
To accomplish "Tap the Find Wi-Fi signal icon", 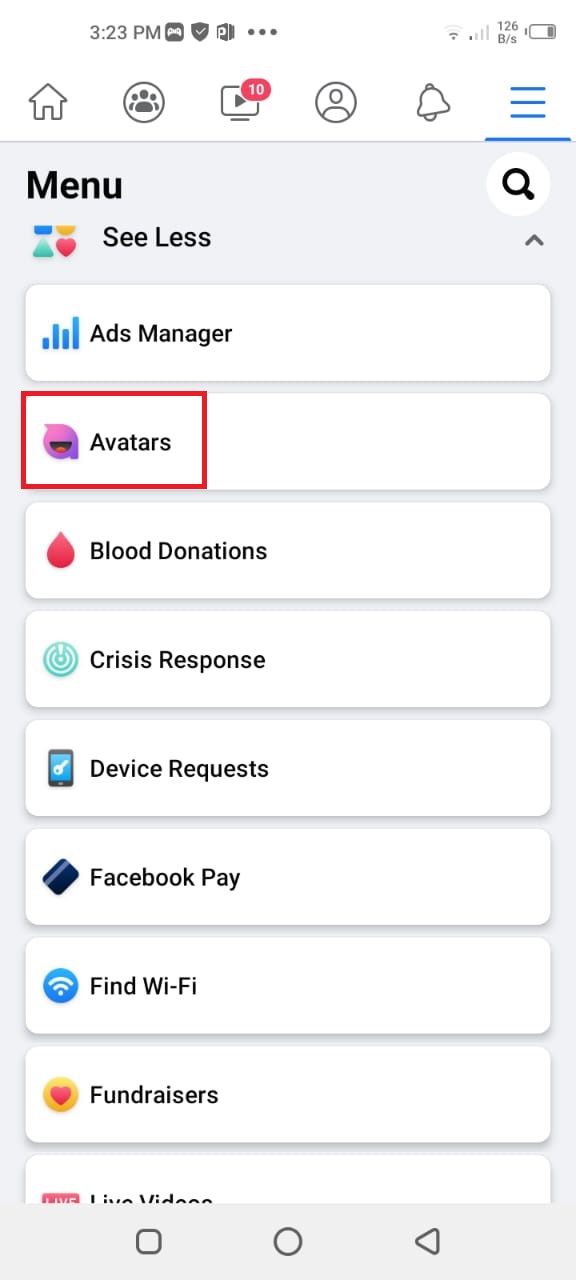I will click(61, 987).
